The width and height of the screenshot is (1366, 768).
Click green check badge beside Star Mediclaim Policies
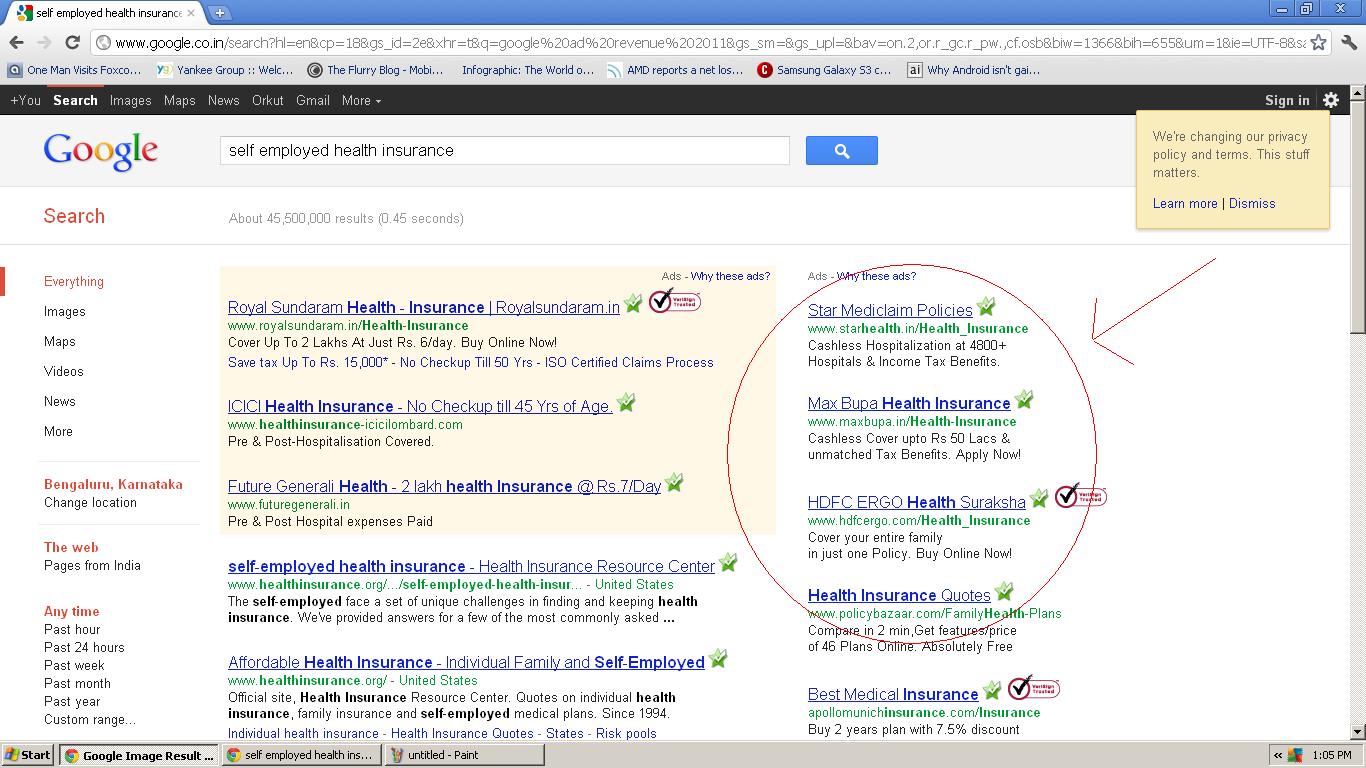[x=986, y=306]
